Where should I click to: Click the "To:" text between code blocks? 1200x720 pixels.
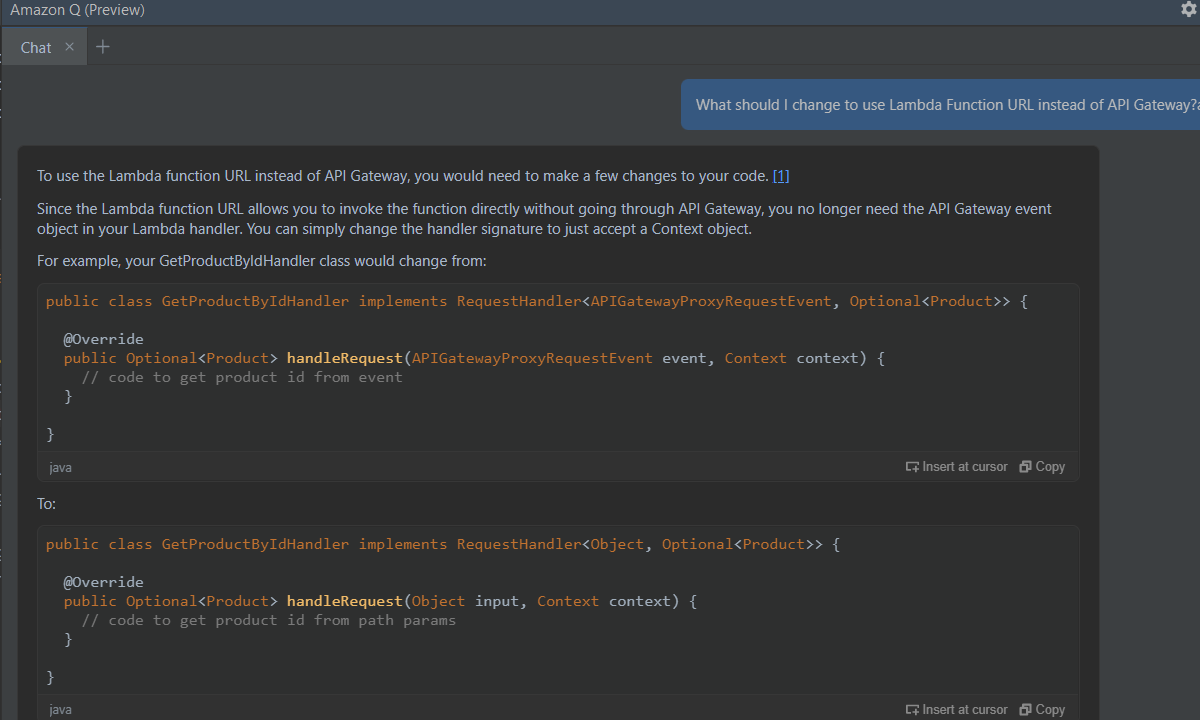[47, 504]
